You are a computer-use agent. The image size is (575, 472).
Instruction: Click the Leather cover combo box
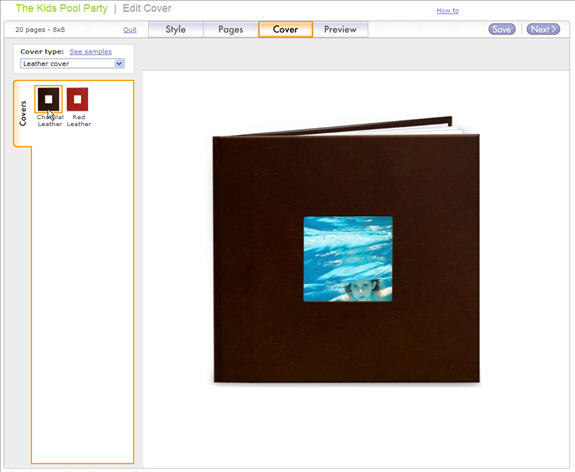pos(72,63)
